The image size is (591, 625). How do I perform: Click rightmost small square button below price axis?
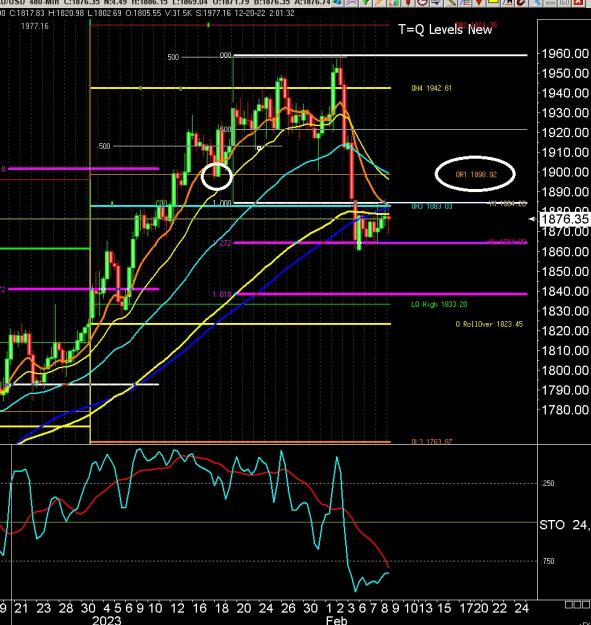[587, 605]
